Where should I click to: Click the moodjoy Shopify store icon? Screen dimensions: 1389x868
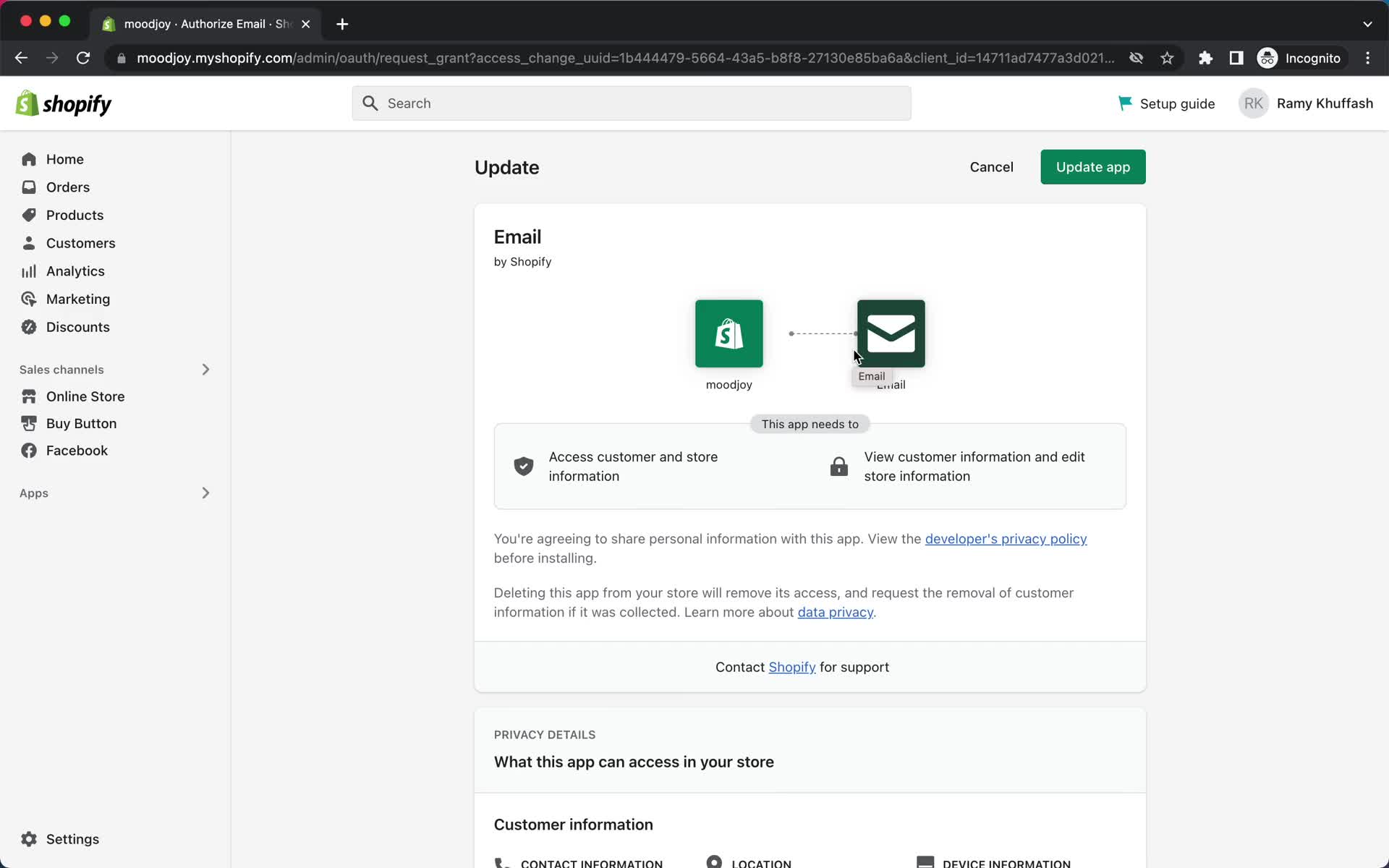click(x=729, y=333)
